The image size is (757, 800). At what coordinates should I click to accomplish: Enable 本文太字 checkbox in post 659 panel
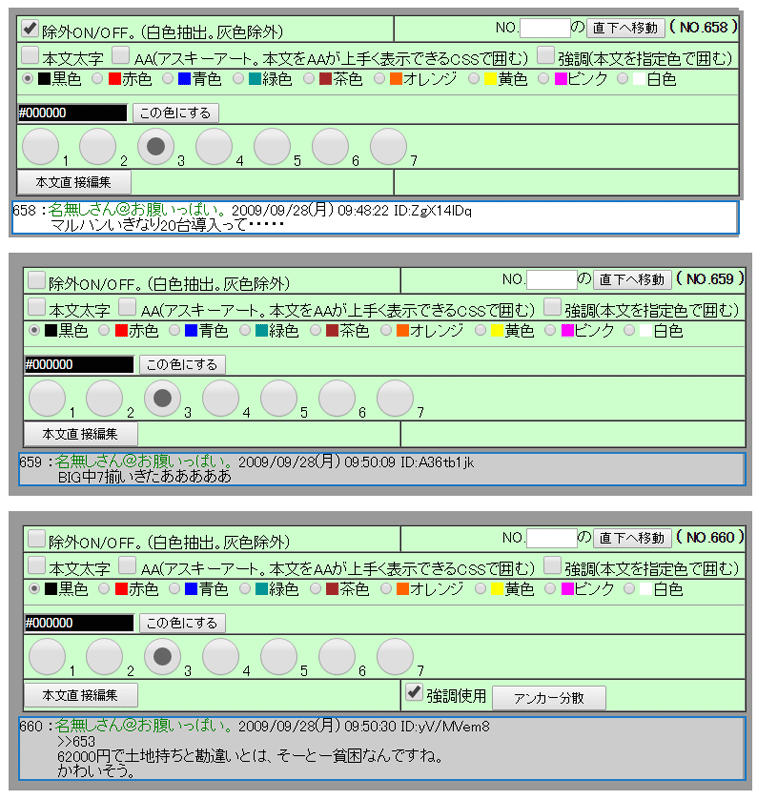pyautogui.click(x=36, y=307)
